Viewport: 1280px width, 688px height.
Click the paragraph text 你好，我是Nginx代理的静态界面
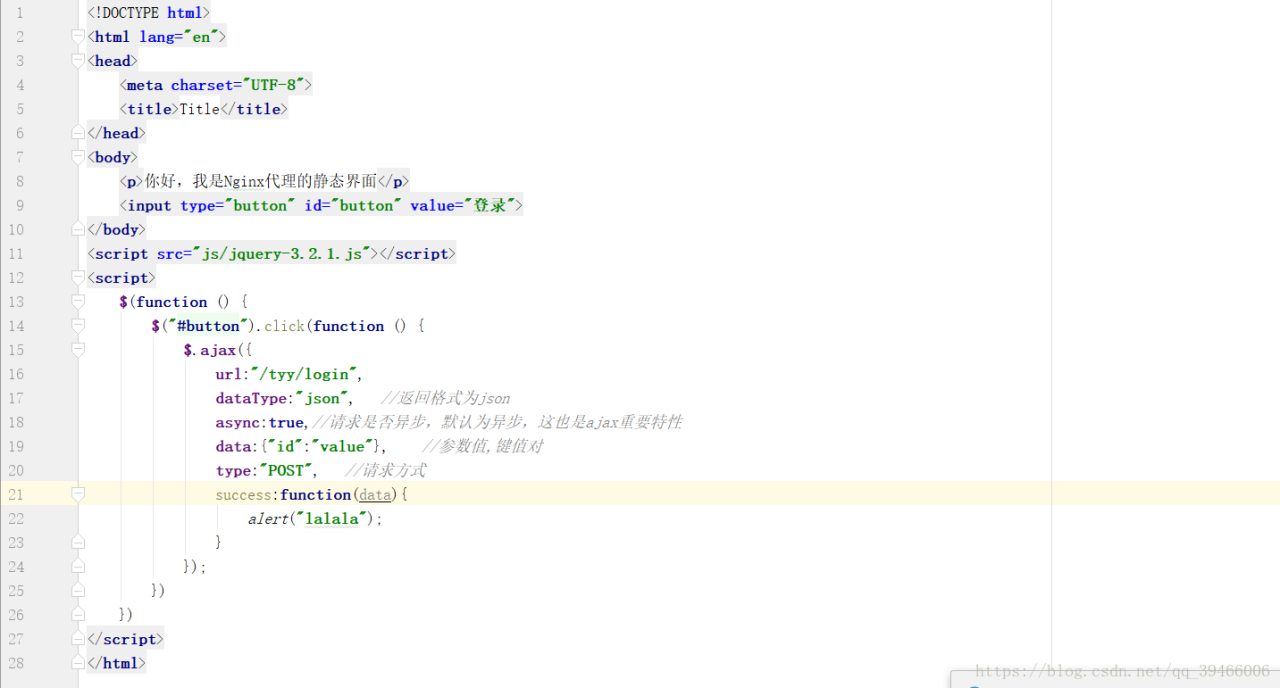260,181
